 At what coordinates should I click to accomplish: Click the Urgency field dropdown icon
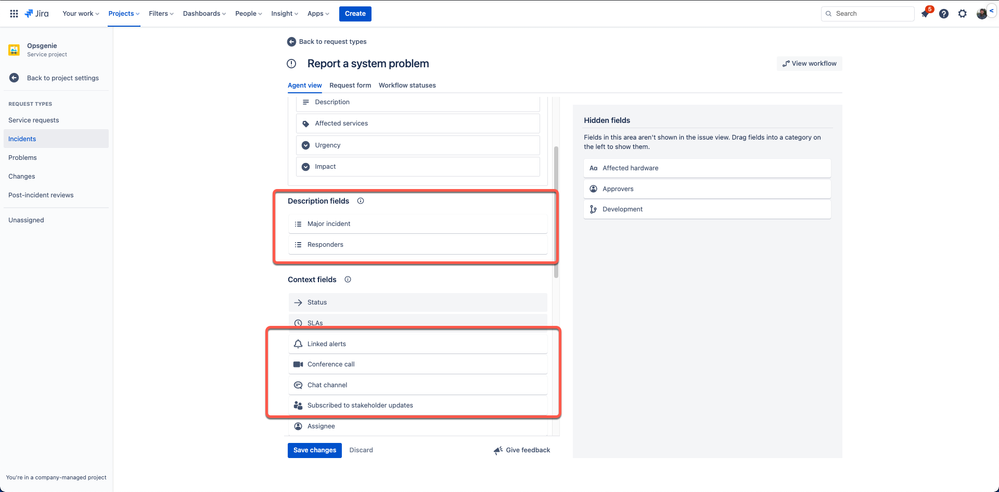pyautogui.click(x=306, y=145)
